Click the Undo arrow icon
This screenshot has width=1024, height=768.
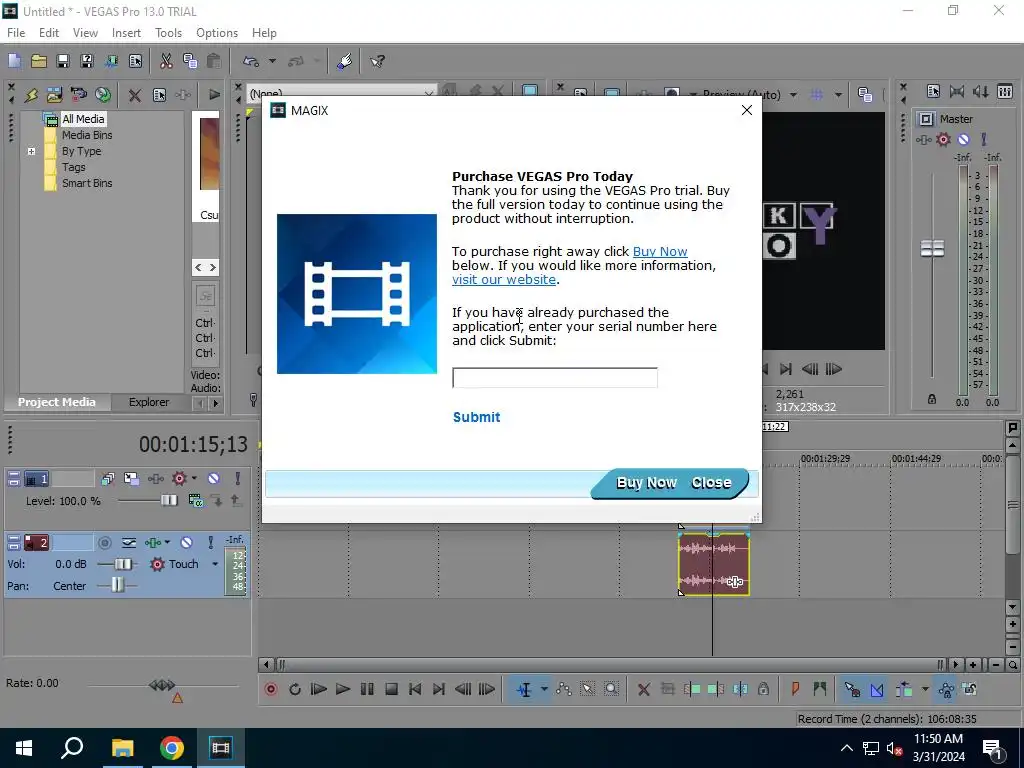tap(251, 61)
